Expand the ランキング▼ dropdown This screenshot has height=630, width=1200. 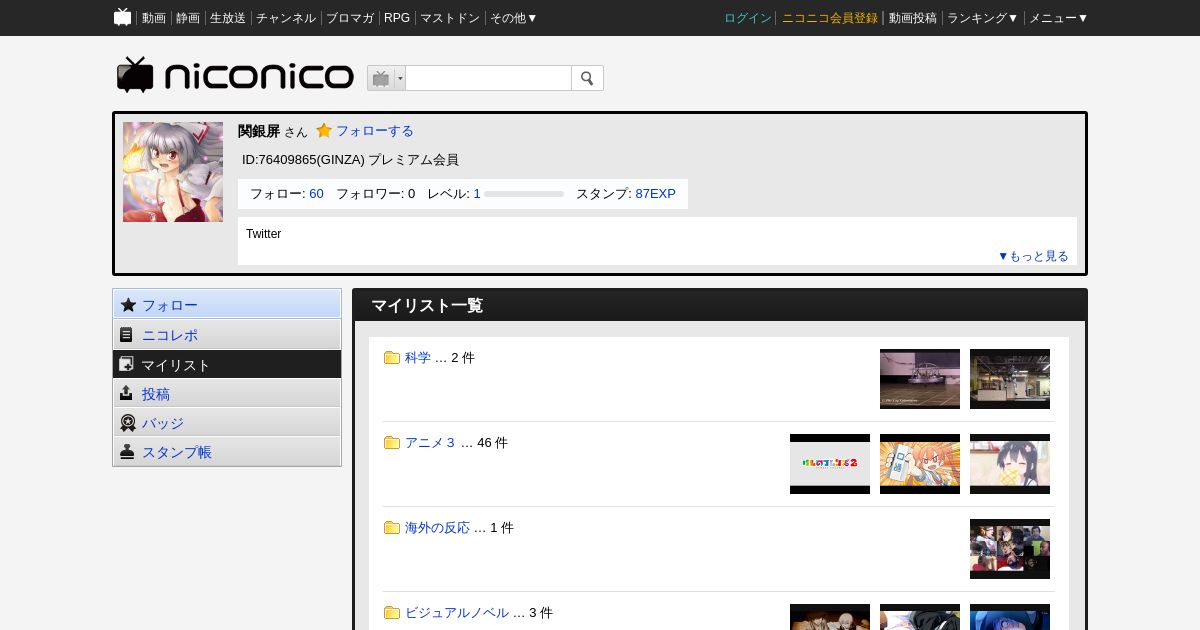point(983,18)
